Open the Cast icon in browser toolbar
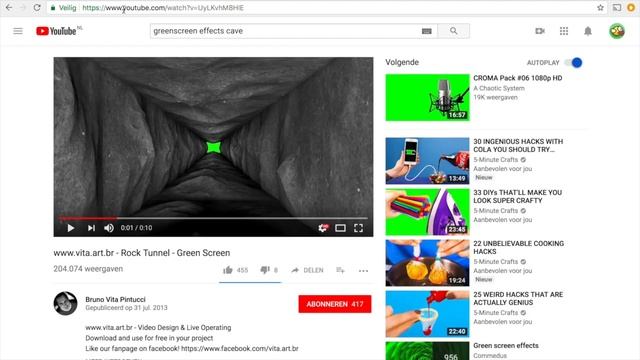 (617, 7)
